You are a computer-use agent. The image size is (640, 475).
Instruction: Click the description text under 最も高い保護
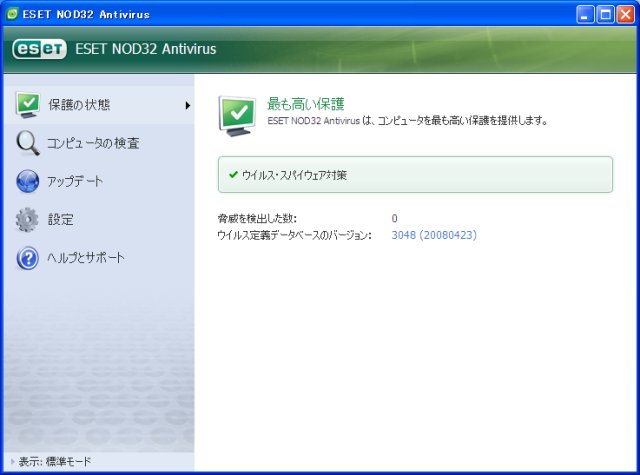click(x=407, y=121)
